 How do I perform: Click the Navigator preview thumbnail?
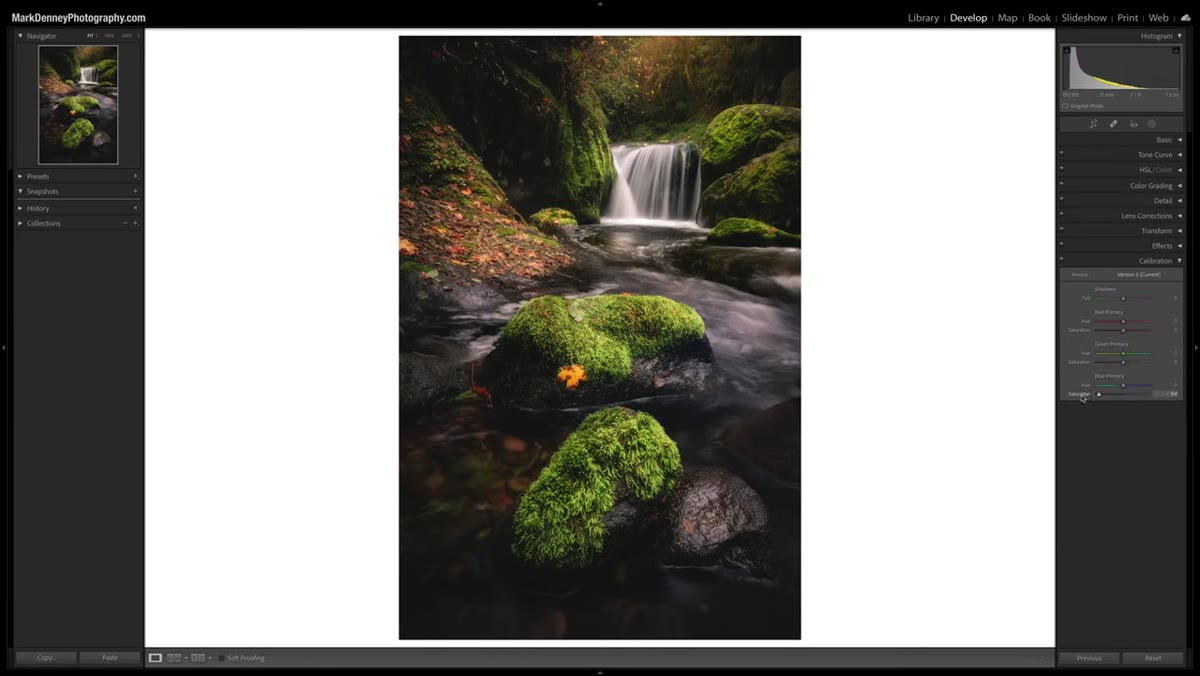click(x=78, y=104)
